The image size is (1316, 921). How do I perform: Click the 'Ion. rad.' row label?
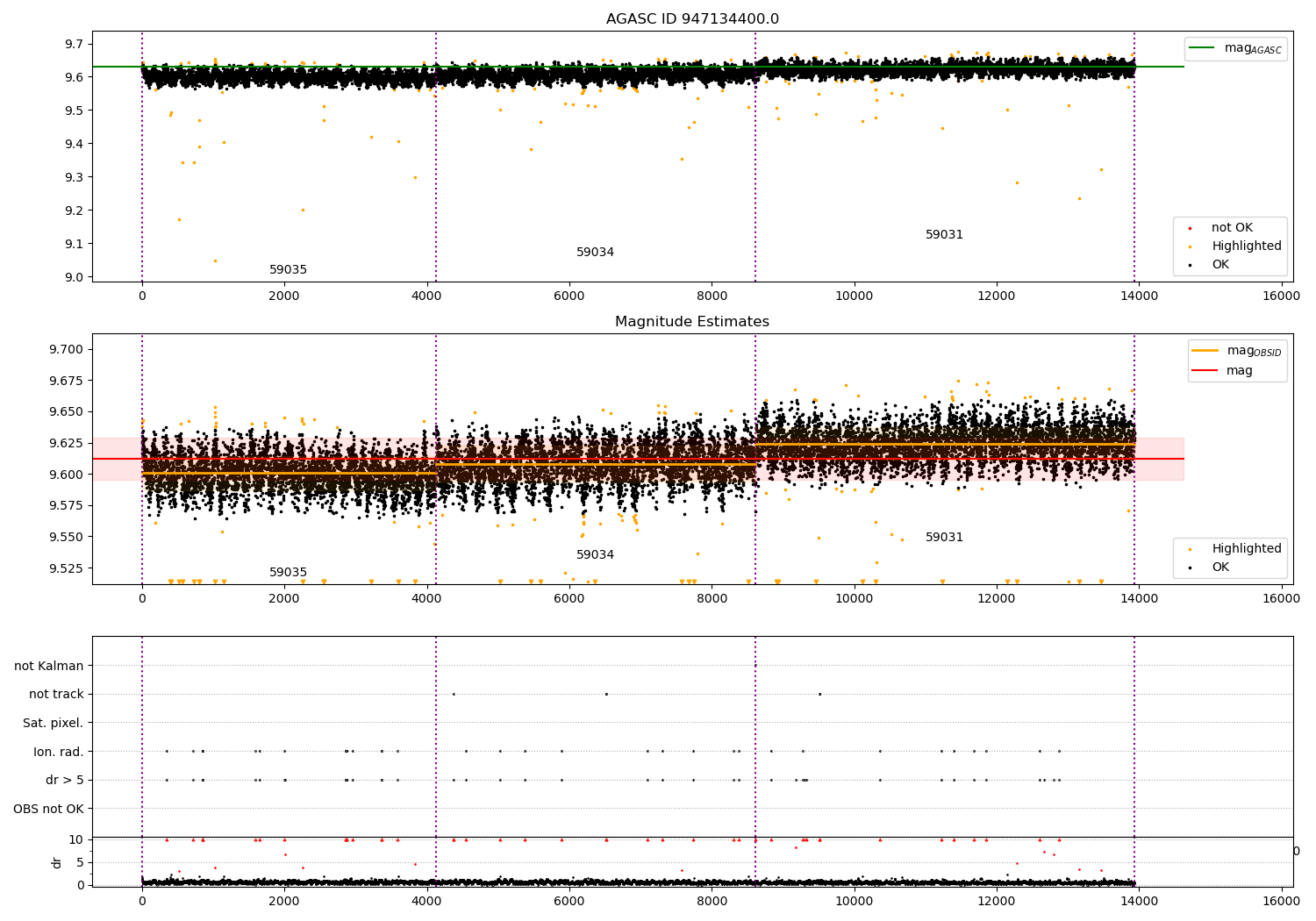59,752
